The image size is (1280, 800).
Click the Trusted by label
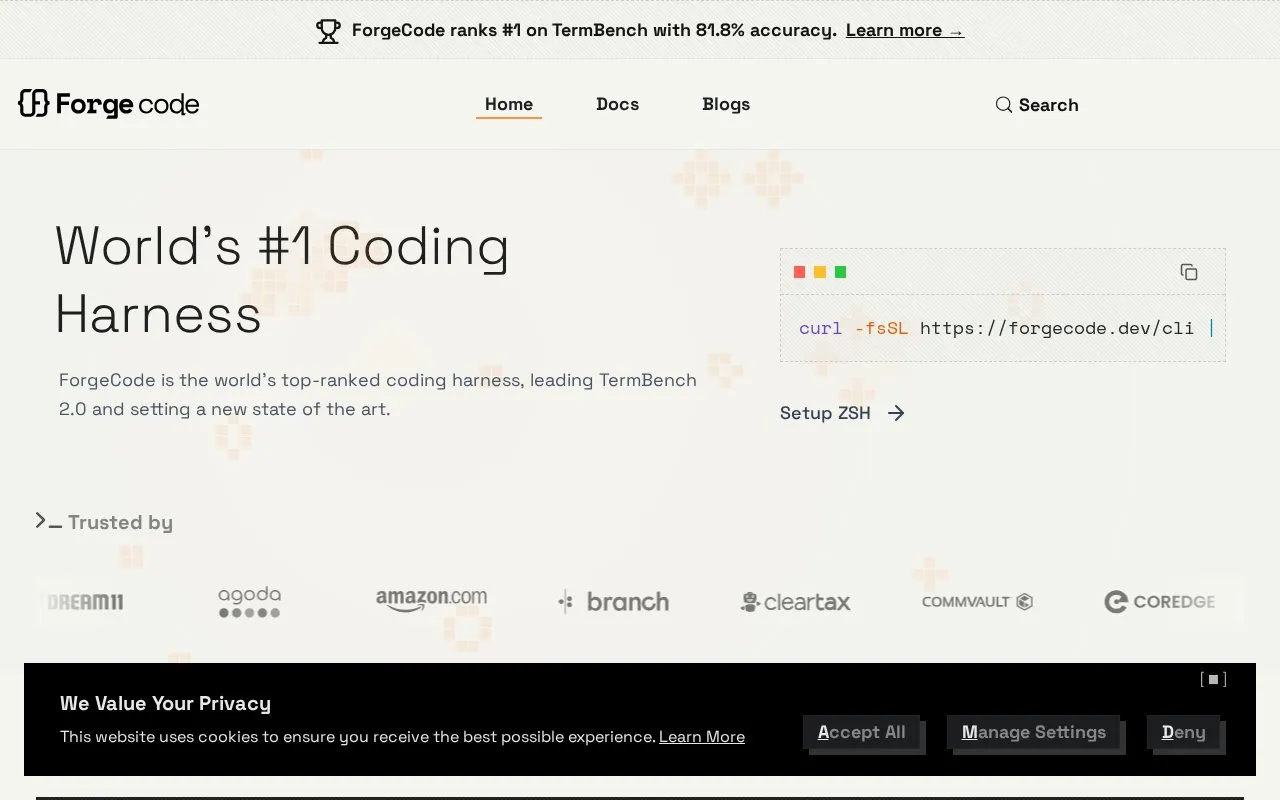pyautogui.click(x=121, y=522)
